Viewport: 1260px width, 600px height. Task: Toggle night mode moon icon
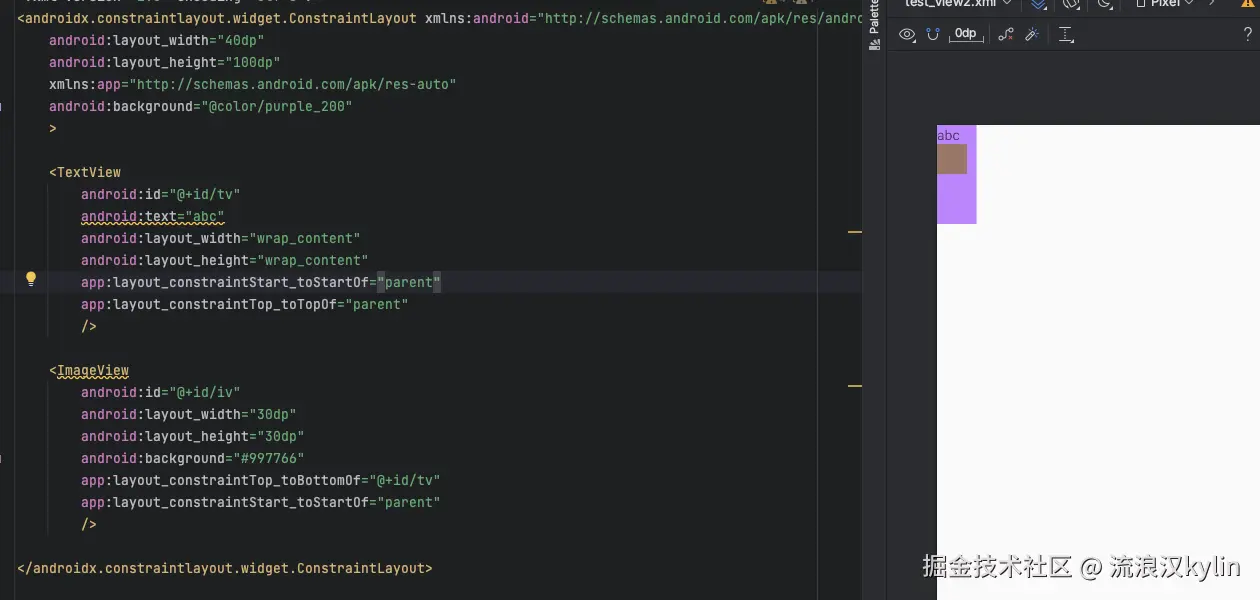tap(1105, 4)
